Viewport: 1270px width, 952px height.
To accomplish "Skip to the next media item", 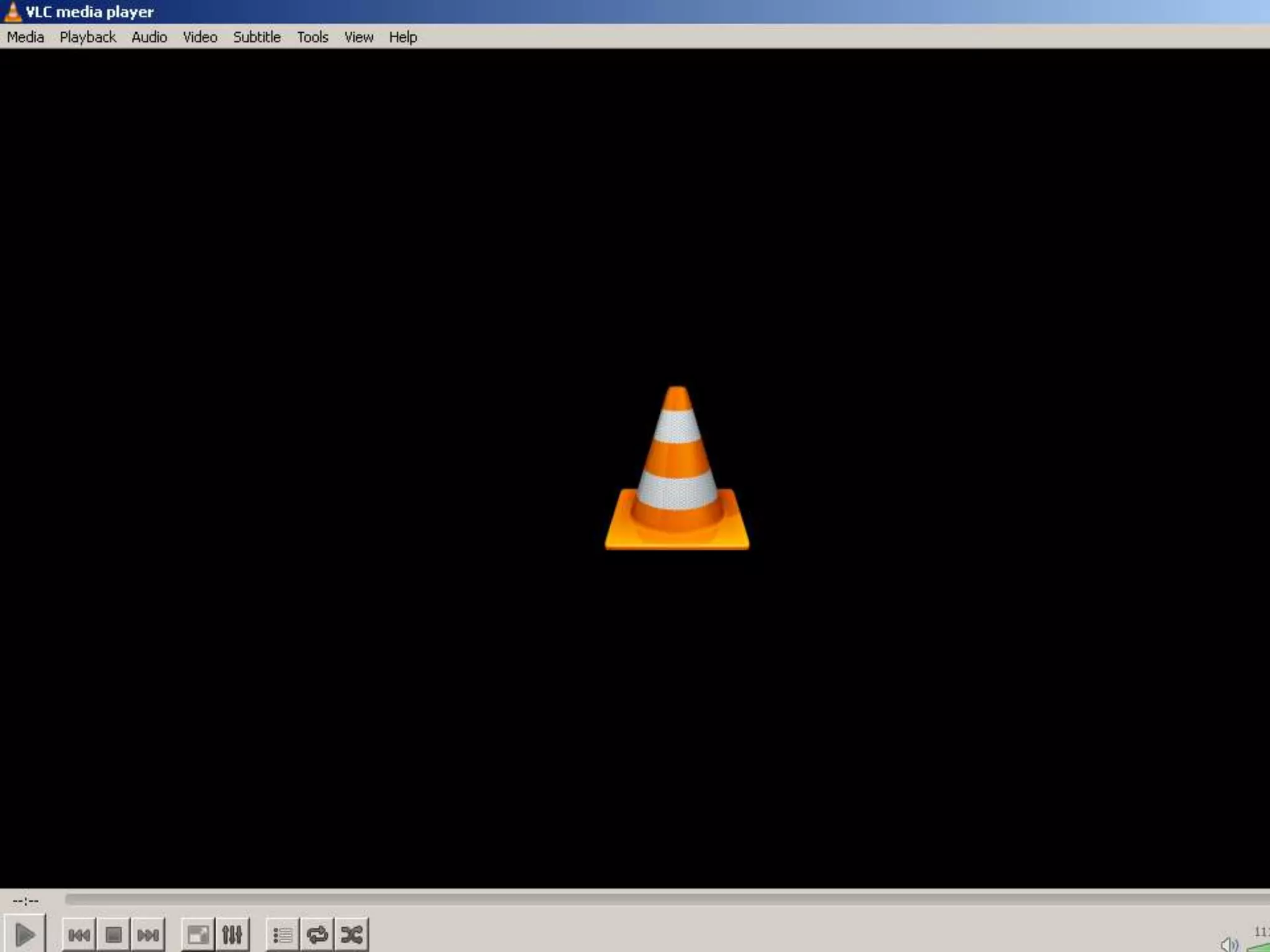I will [x=148, y=934].
